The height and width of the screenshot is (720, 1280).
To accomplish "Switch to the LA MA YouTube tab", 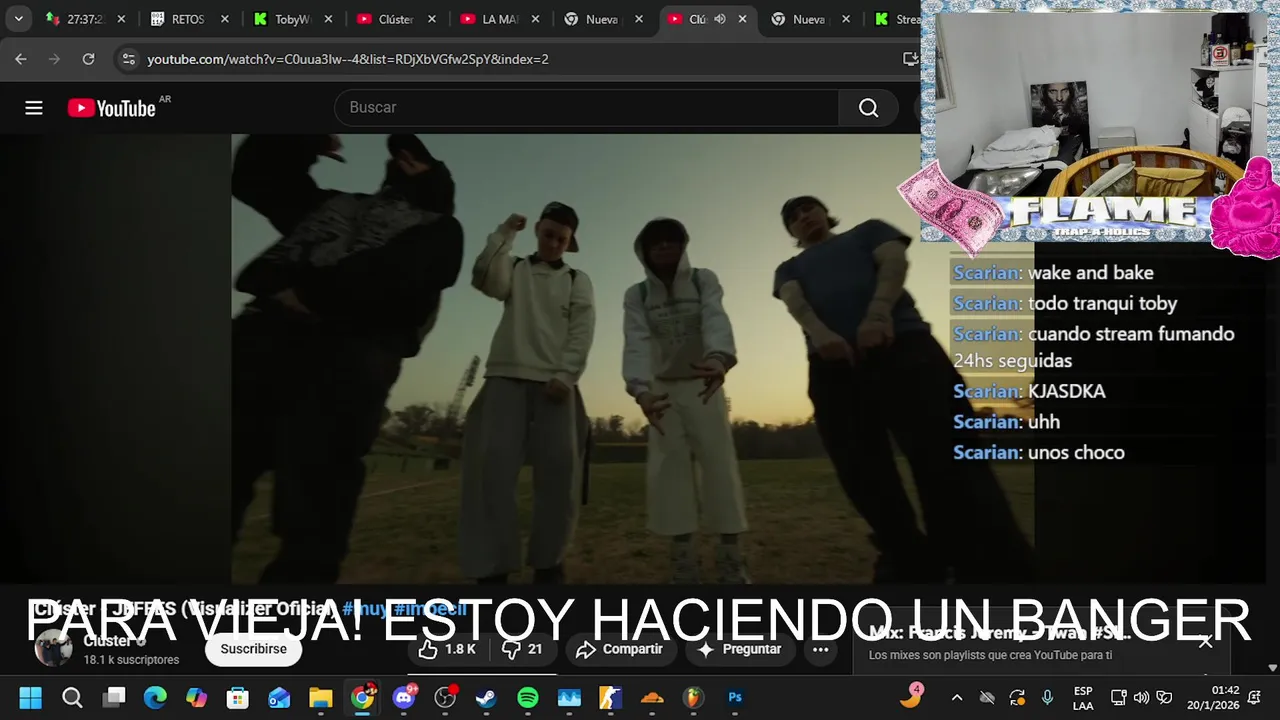I will (501, 19).
